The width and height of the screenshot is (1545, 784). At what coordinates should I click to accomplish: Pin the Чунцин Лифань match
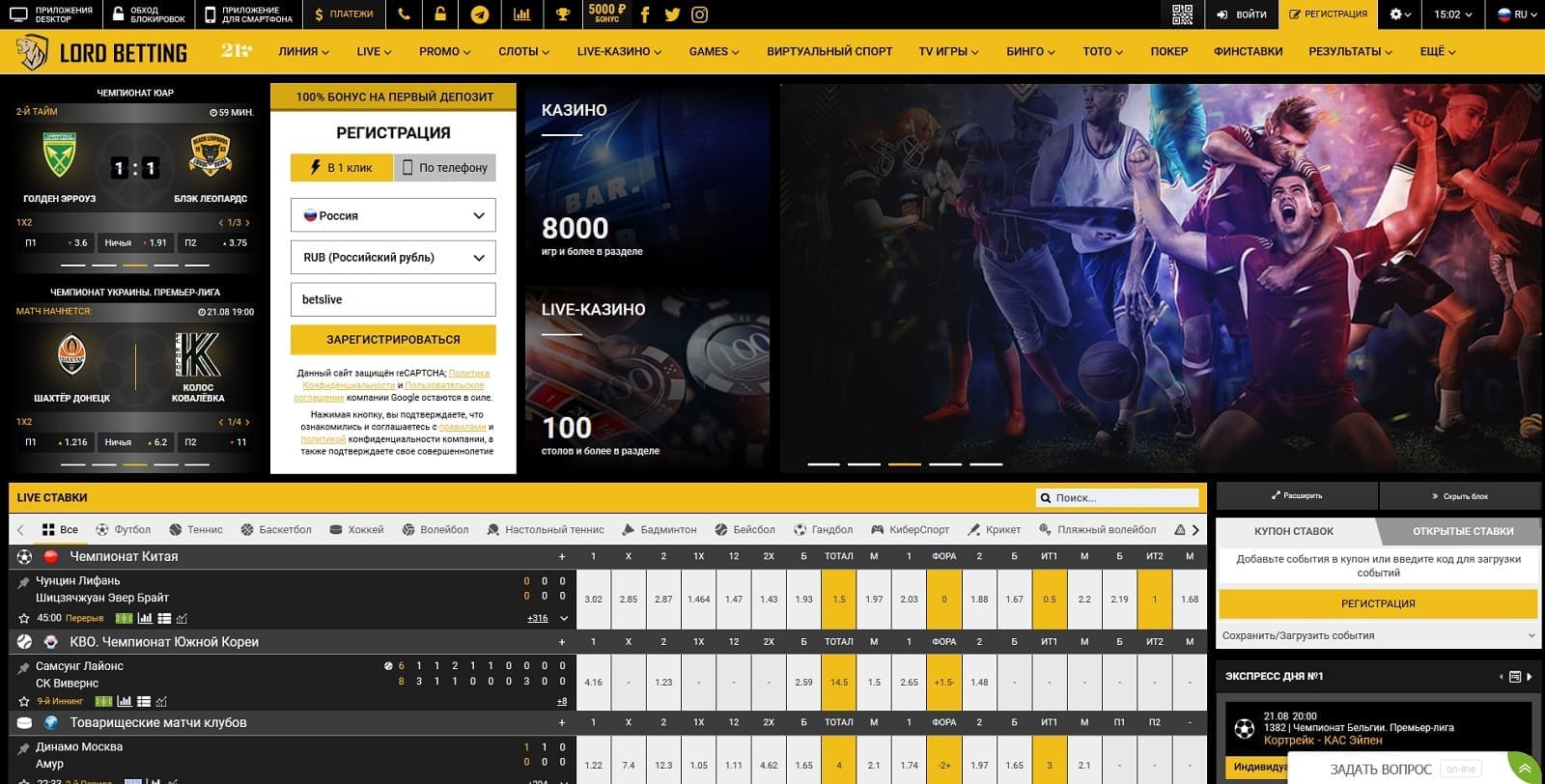point(24,582)
